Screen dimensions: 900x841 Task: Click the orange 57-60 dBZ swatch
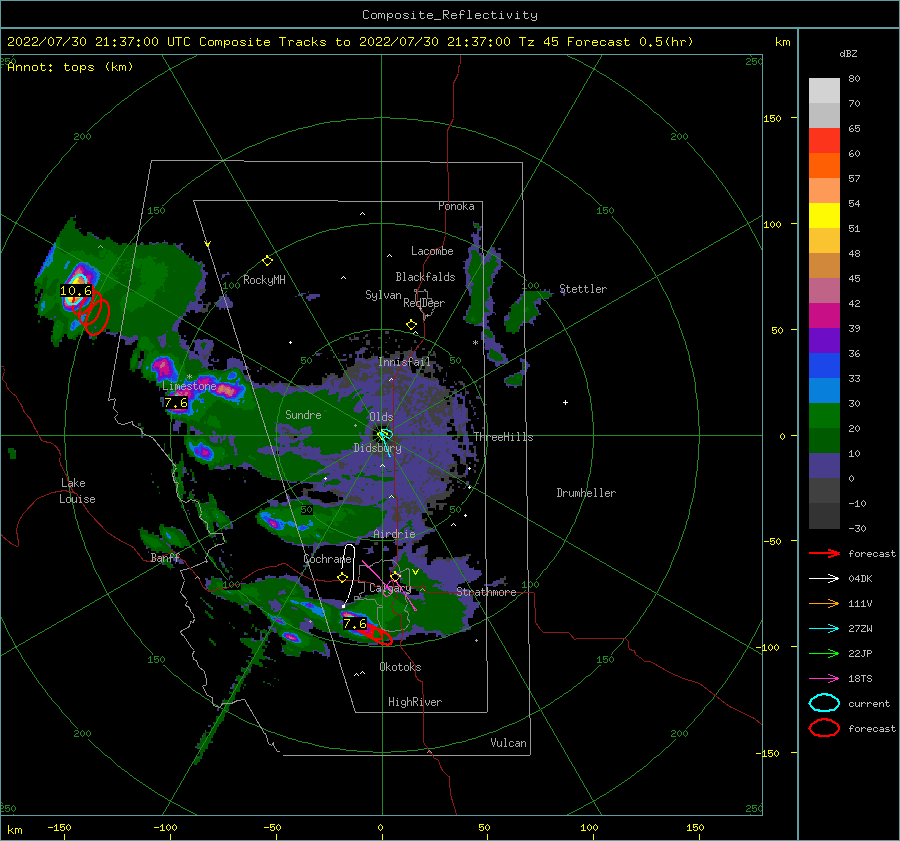(824, 166)
